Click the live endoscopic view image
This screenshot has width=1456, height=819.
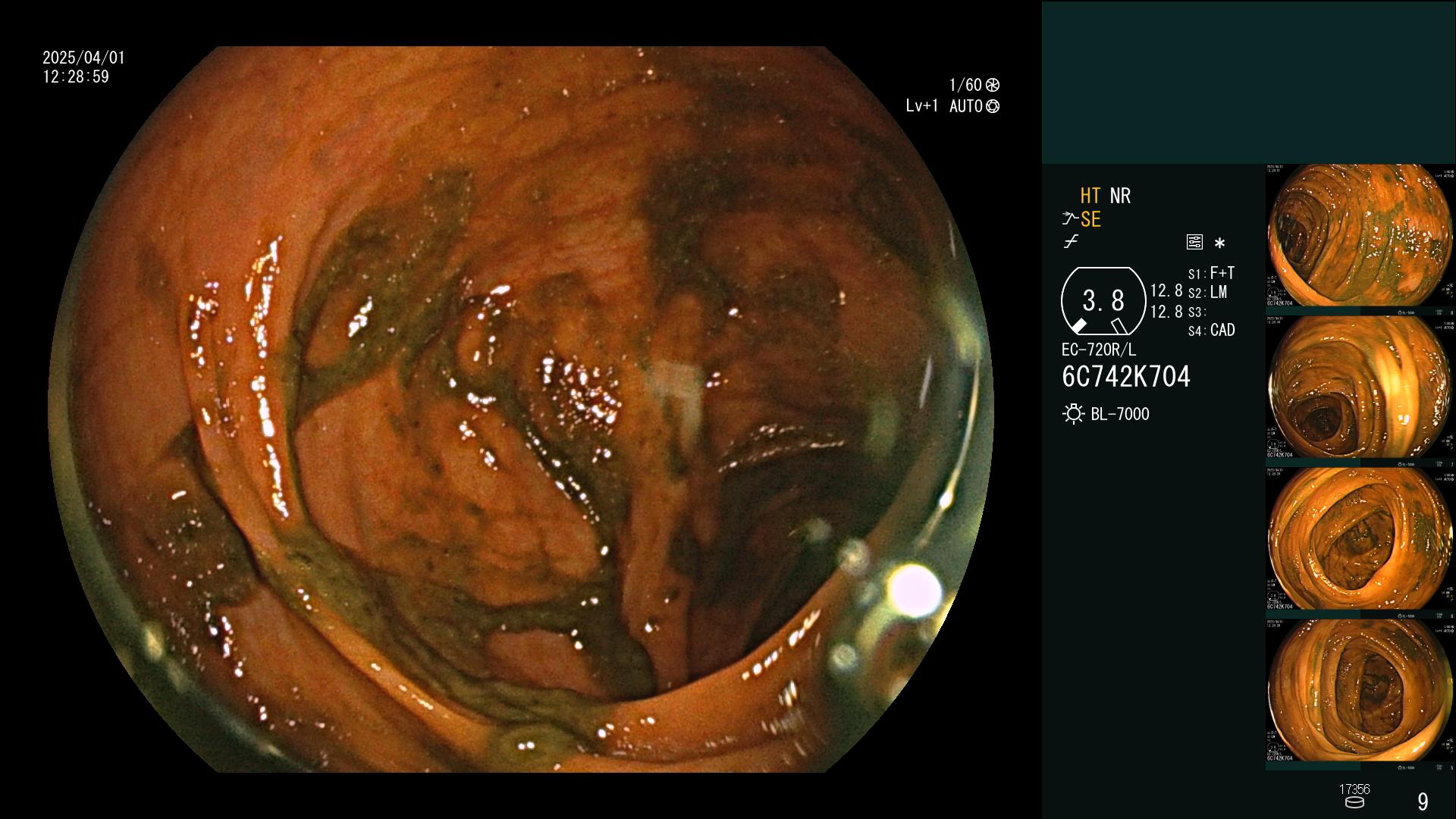pyautogui.click(x=521, y=409)
